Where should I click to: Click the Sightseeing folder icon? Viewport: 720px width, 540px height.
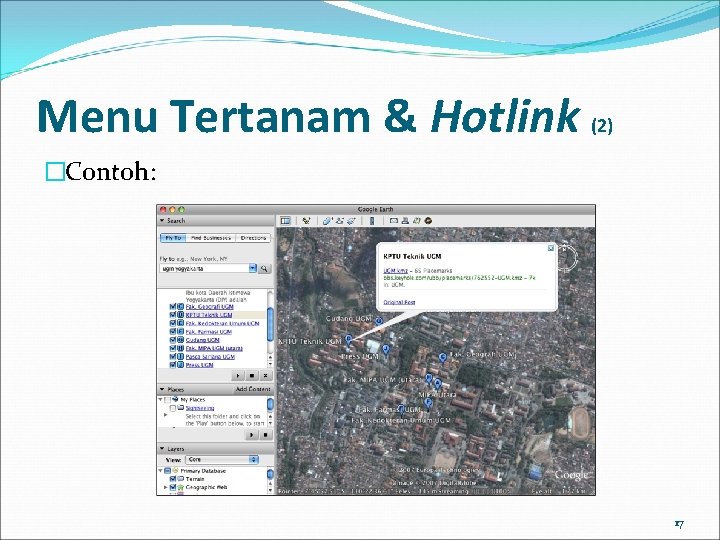point(181,408)
